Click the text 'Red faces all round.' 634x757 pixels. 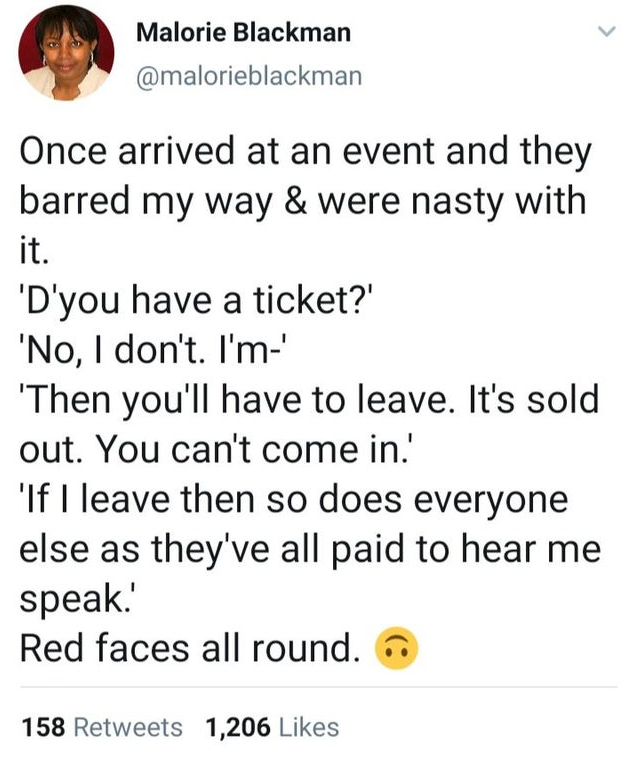tap(189, 649)
